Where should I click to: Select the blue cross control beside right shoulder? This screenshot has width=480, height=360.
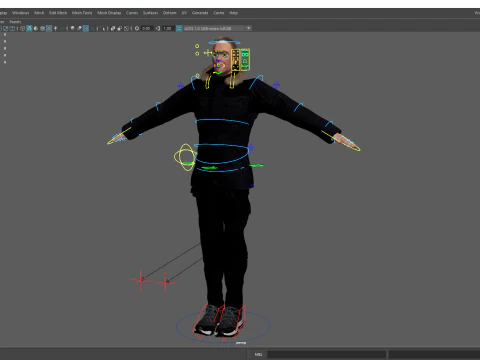(276, 85)
